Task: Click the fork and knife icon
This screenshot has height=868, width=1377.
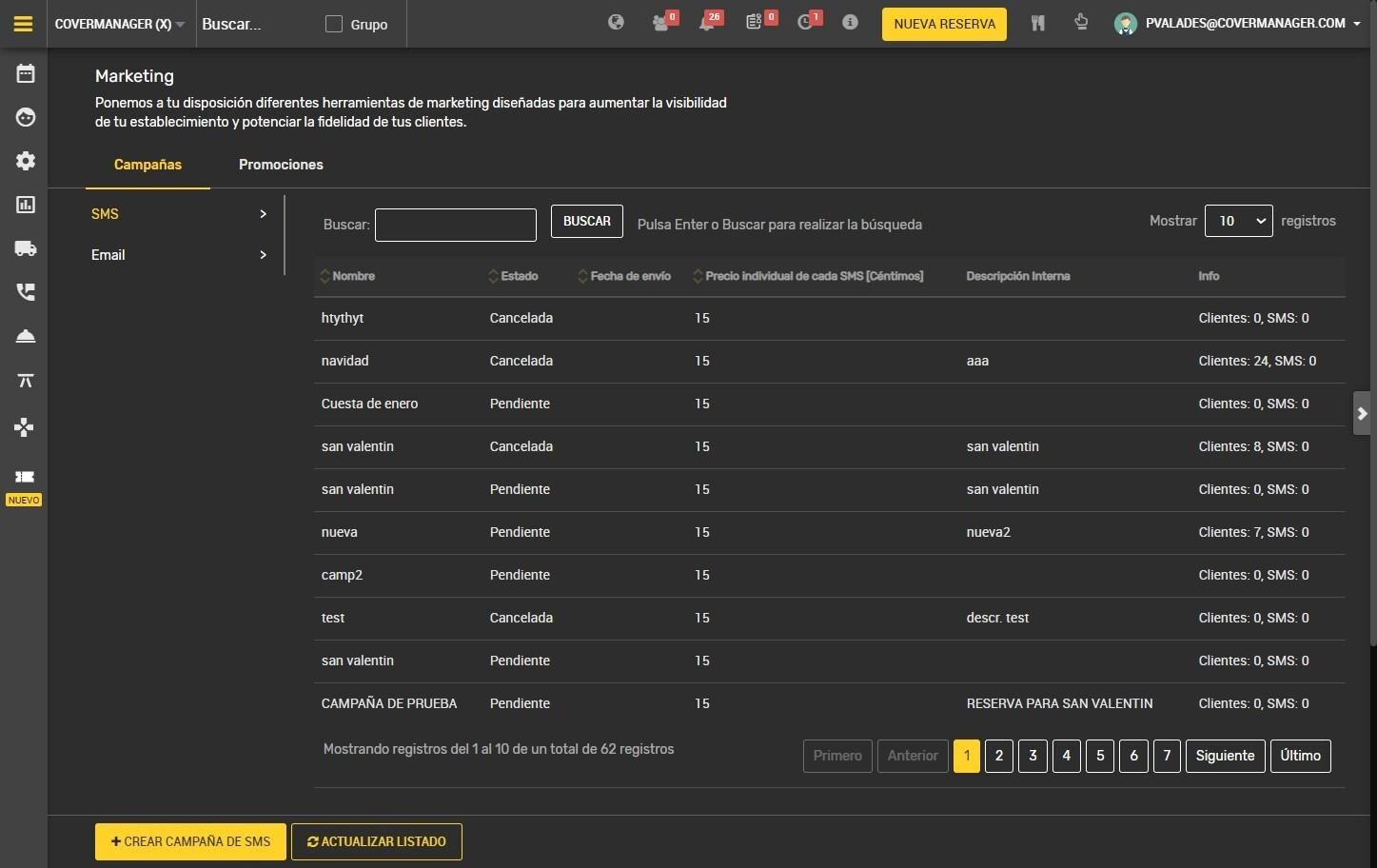Action: [x=1037, y=23]
